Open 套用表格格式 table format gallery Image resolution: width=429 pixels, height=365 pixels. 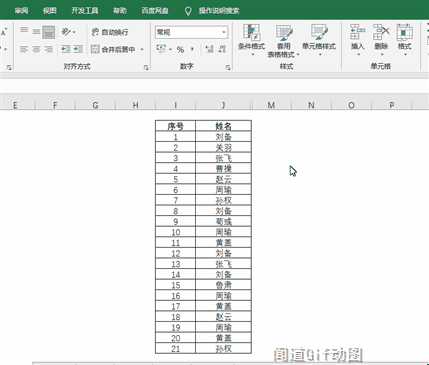(284, 41)
